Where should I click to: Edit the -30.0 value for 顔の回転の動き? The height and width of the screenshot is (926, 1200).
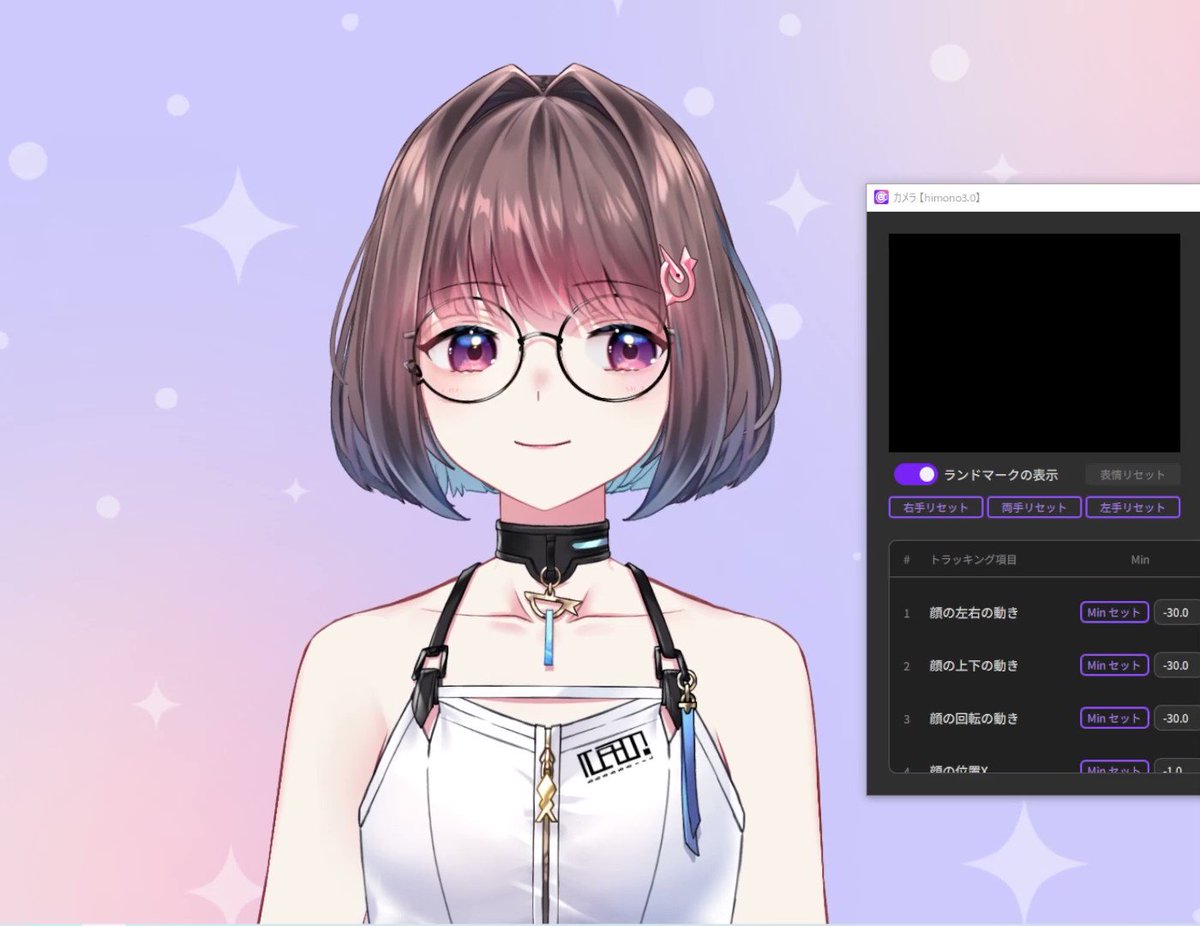[x=1177, y=718]
